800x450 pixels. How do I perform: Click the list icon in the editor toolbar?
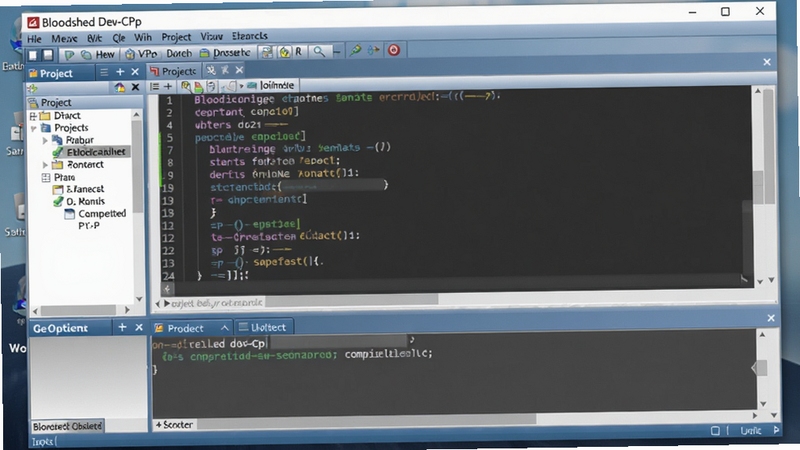pyautogui.click(x=155, y=87)
